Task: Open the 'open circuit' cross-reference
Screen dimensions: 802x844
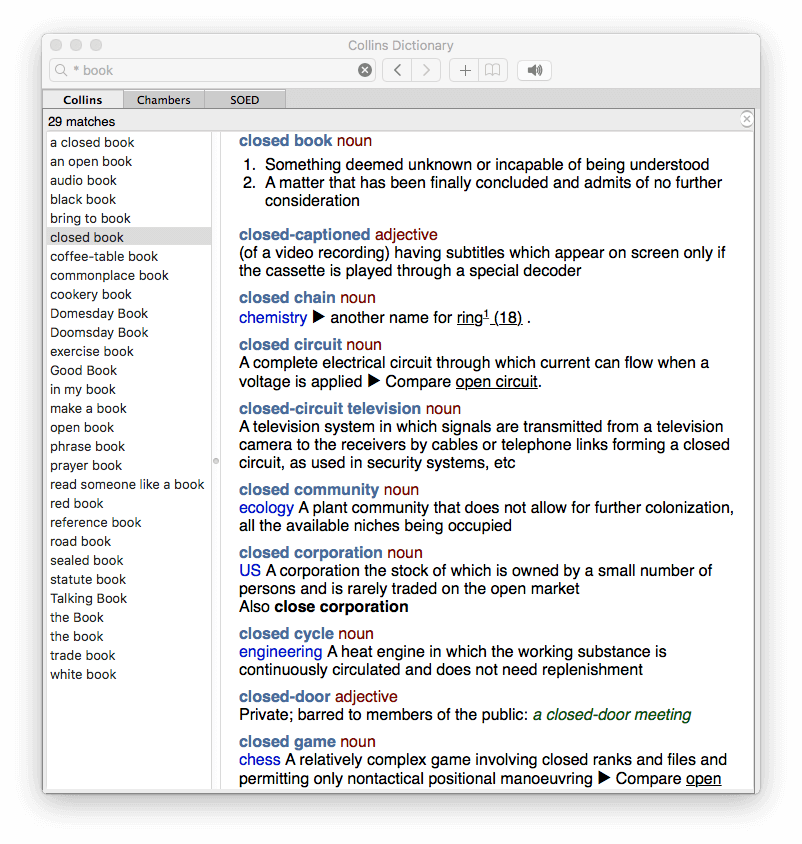Action: (x=496, y=382)
